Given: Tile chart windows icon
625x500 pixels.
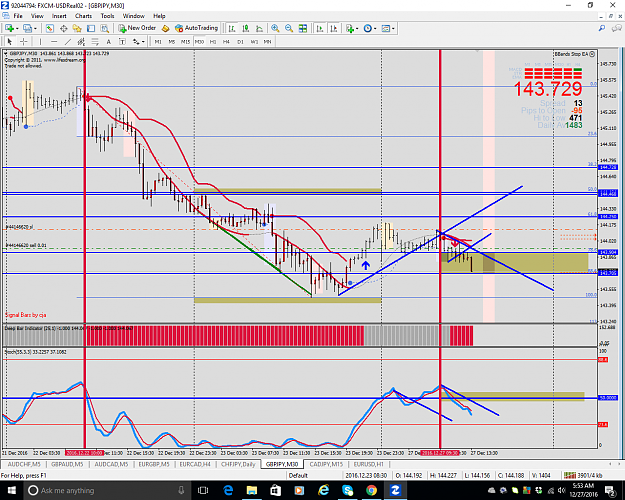Looking at the screenshot, I should pyautogui.click(x=303, y=28).
